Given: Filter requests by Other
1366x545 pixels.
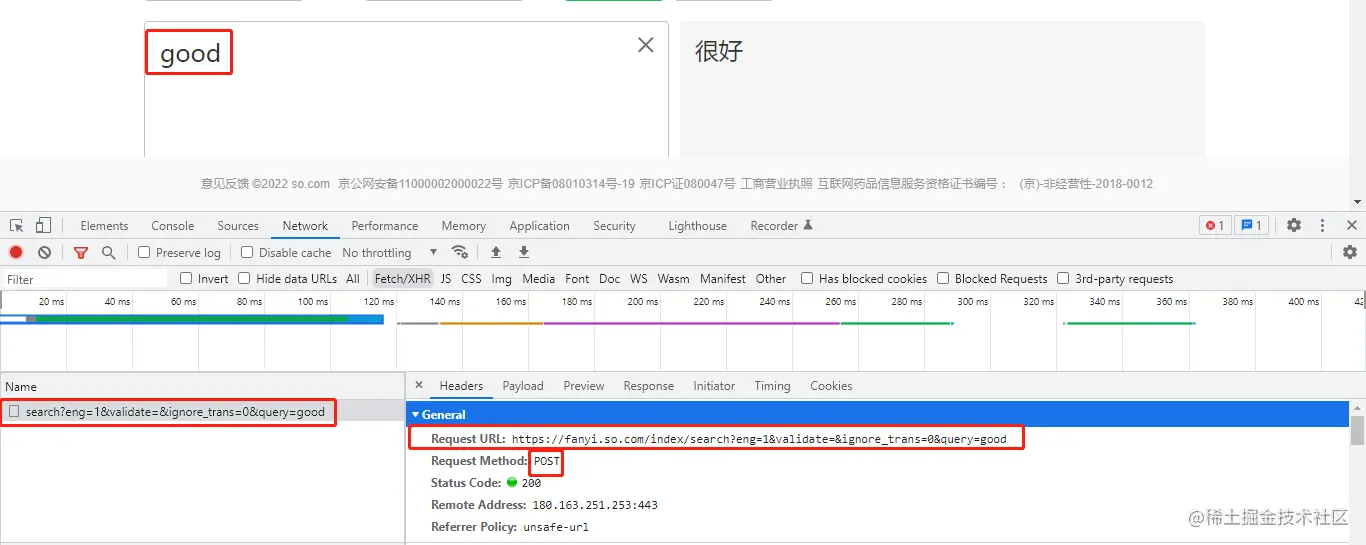Looking at the screenshot, I should [771, 279].
